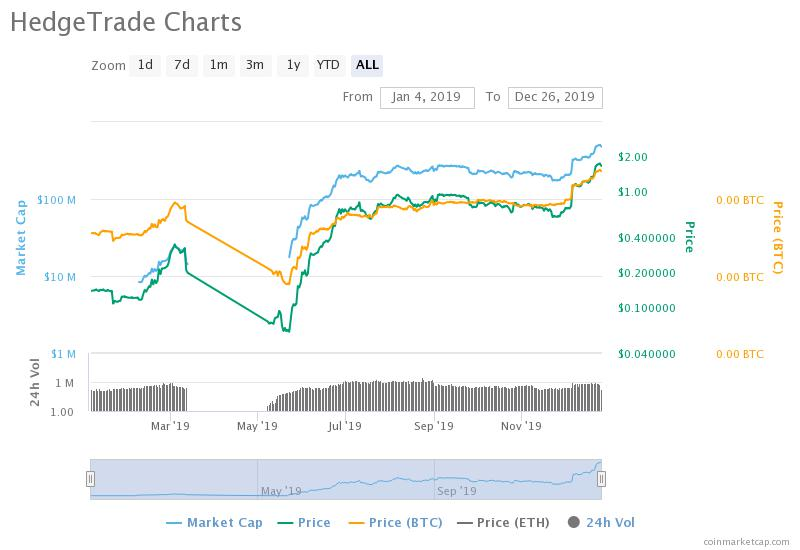Click the $1 M market cap axis label
The width and height of the screenshot is (800, 550).
63,354
